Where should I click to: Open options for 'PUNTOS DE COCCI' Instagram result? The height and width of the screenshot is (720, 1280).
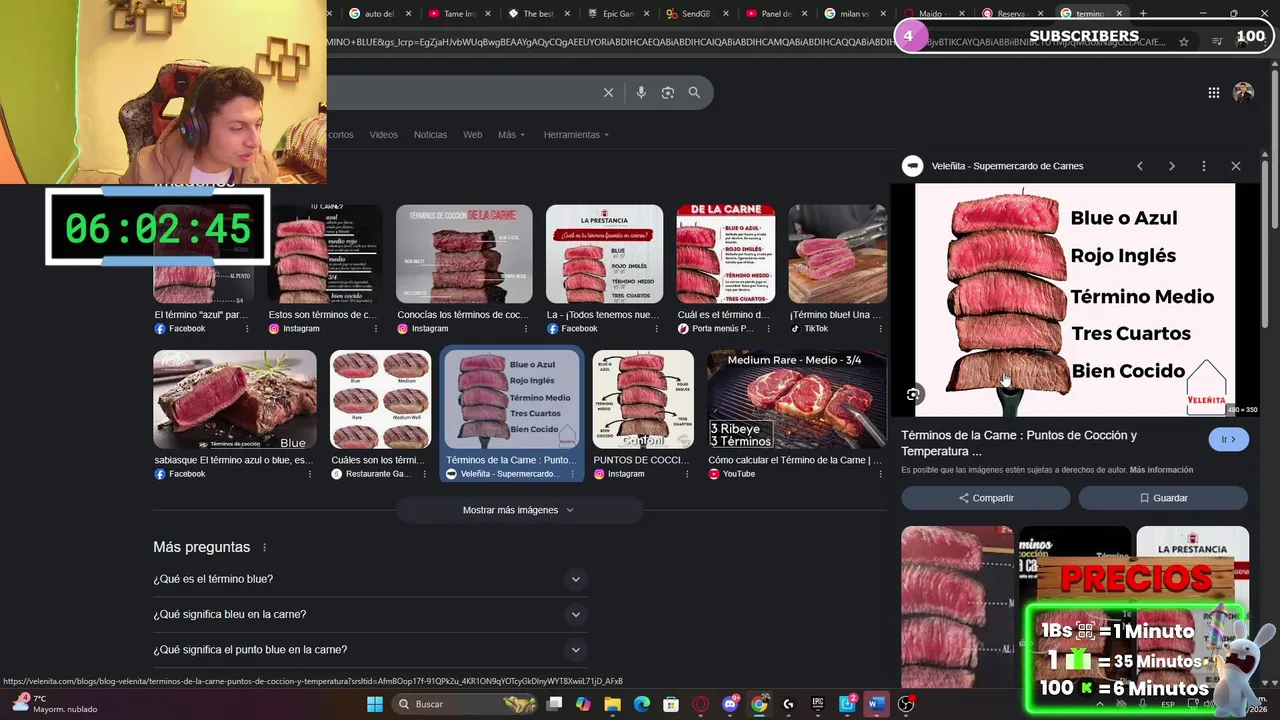(687, 474)
